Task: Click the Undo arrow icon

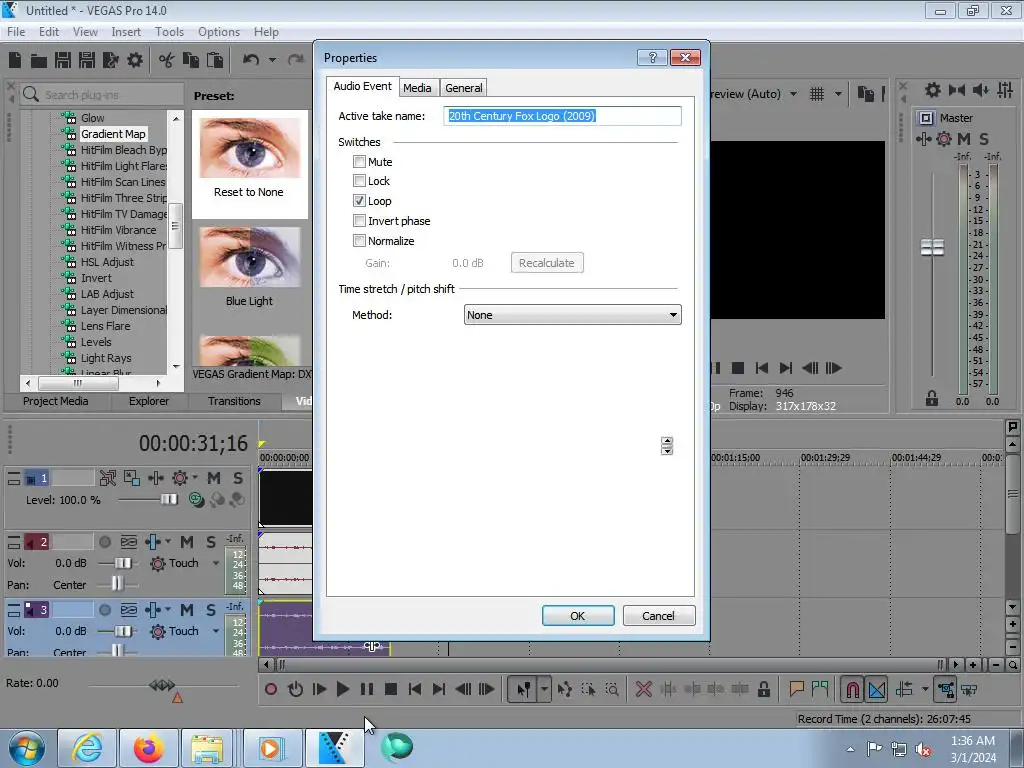Action: (x=251, y=60)
